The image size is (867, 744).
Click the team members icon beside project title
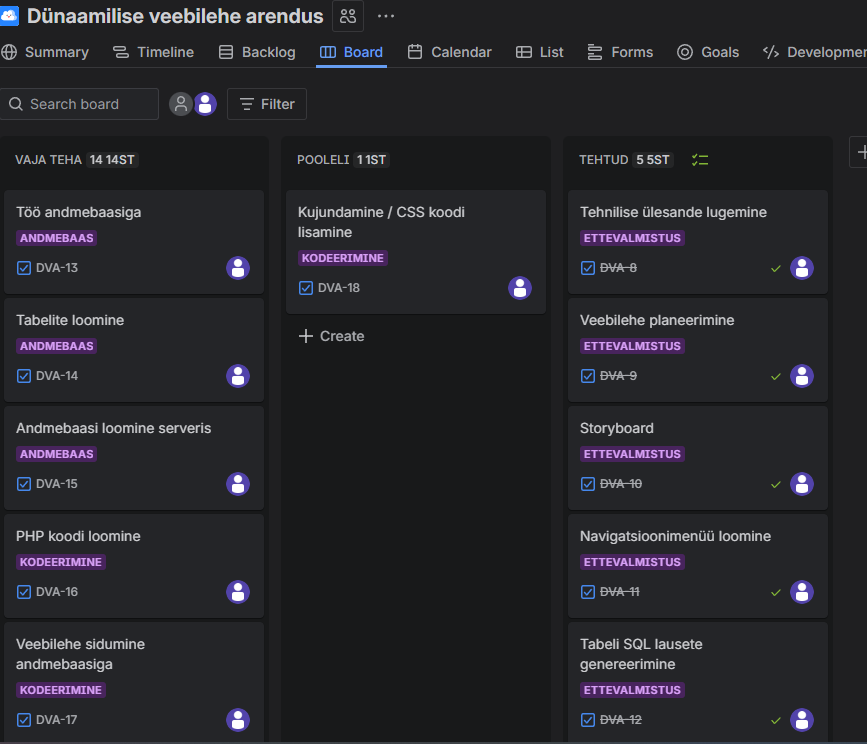pyautogui.click(x=348, y=16)
